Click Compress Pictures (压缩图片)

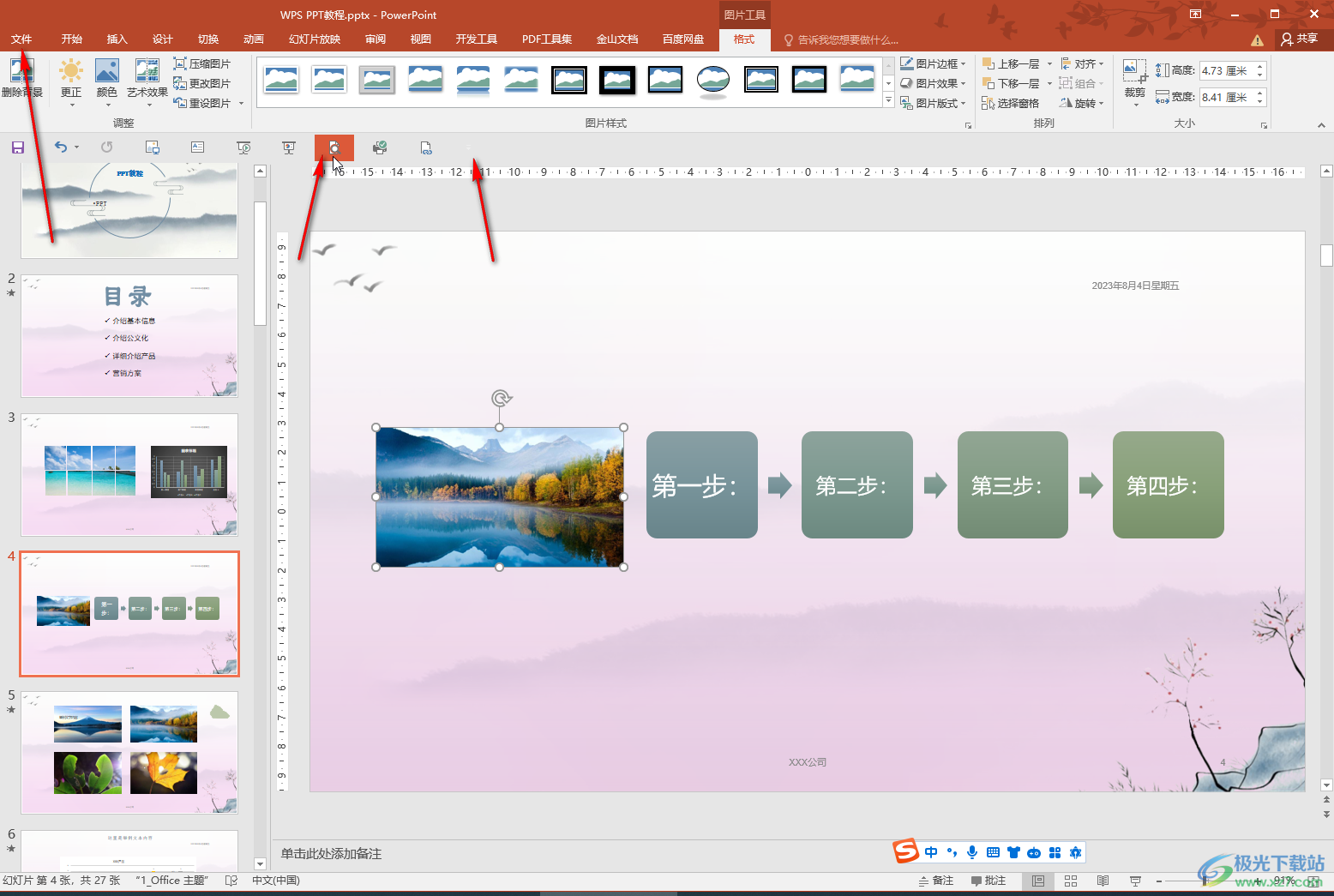click(202, 63)
